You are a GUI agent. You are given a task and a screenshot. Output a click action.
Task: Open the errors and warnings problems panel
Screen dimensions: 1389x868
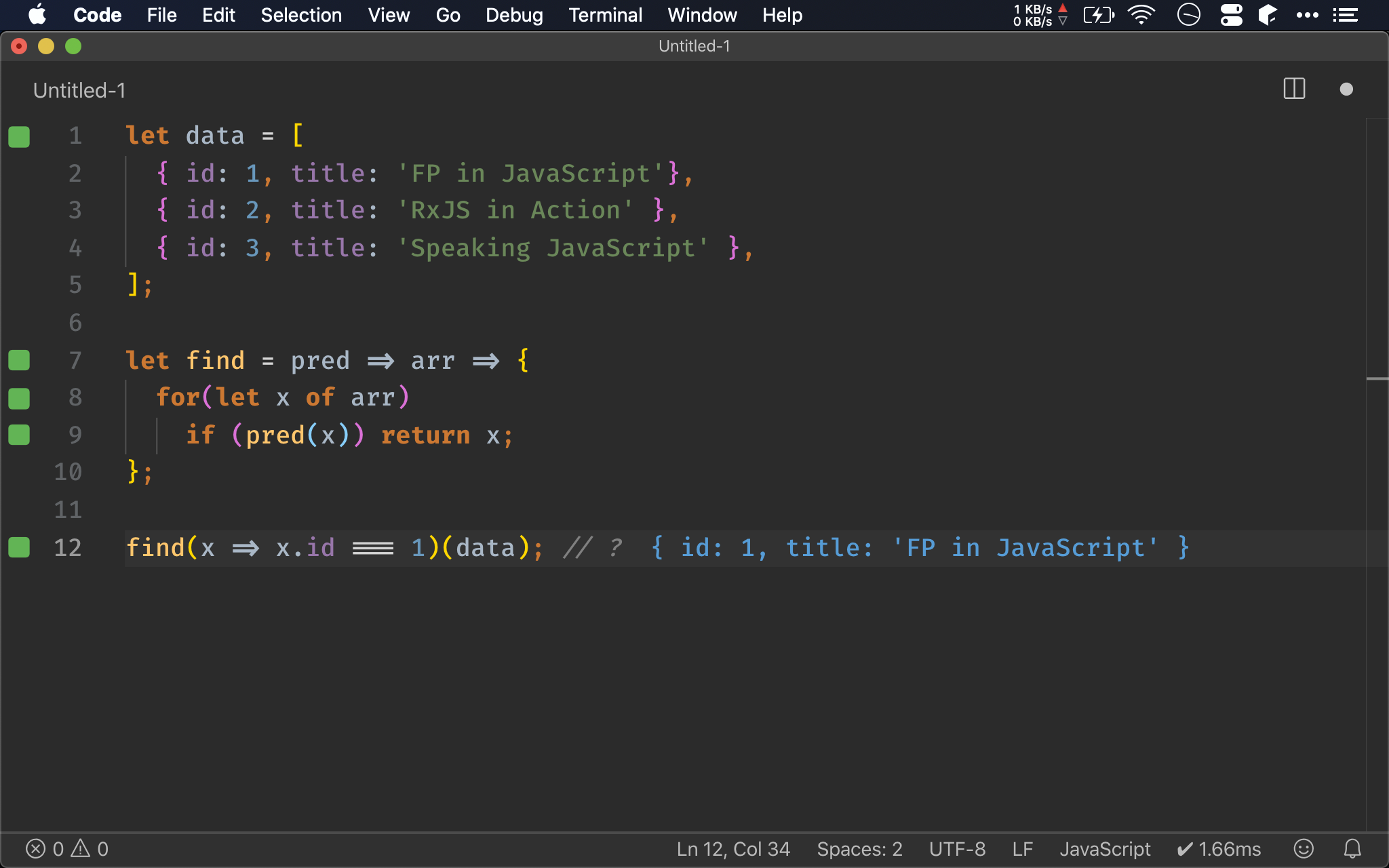[66, 849]
